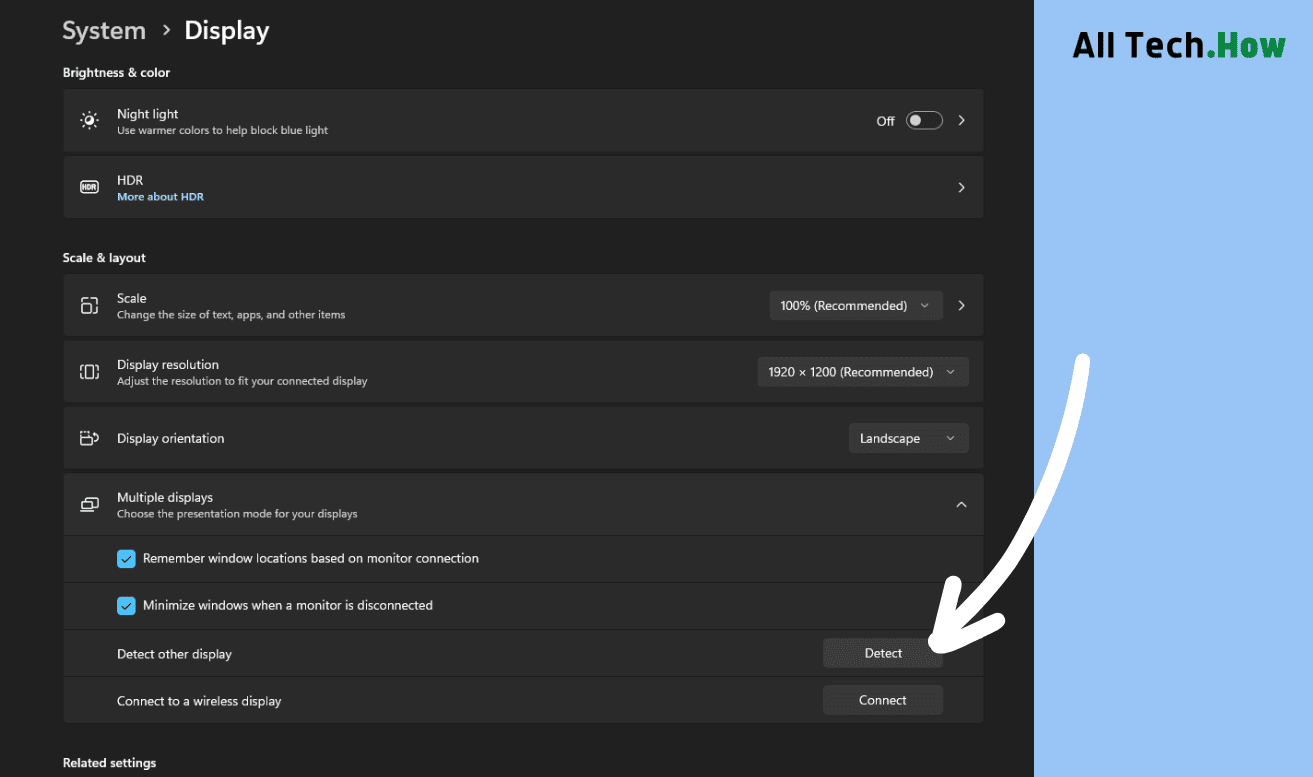Viewport: 1313px width, 777px height.
Task: Collapse the Multiple displays section
Action: click(x=961, y=505)
